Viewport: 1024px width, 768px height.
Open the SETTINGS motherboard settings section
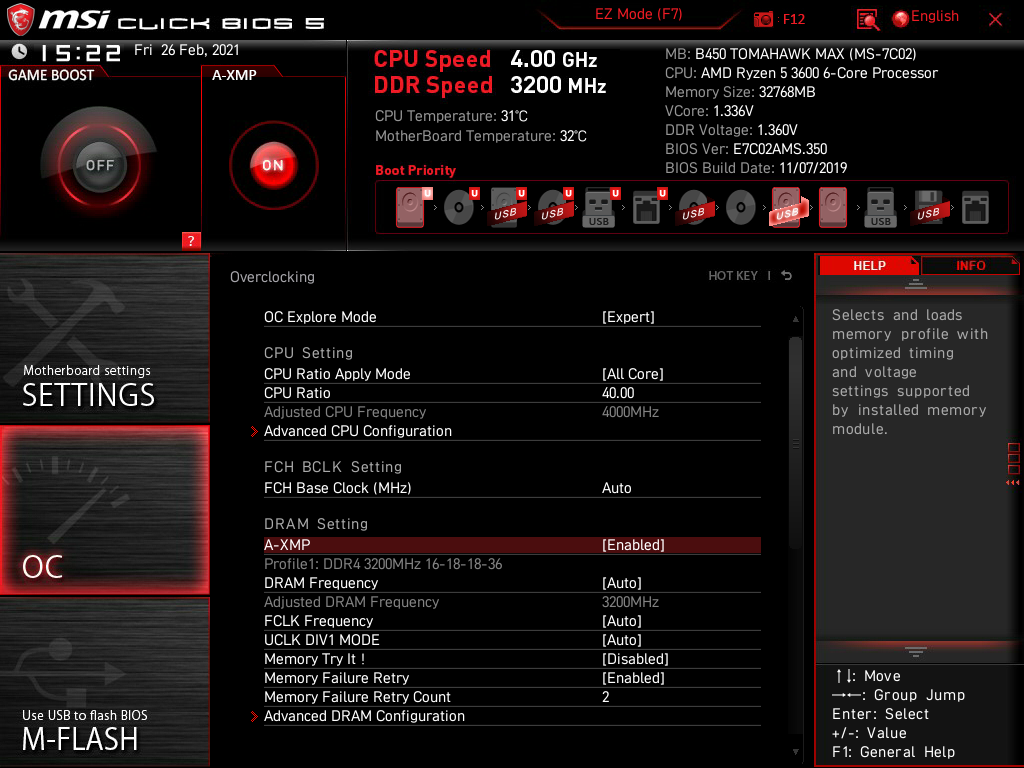coord(104,338)
